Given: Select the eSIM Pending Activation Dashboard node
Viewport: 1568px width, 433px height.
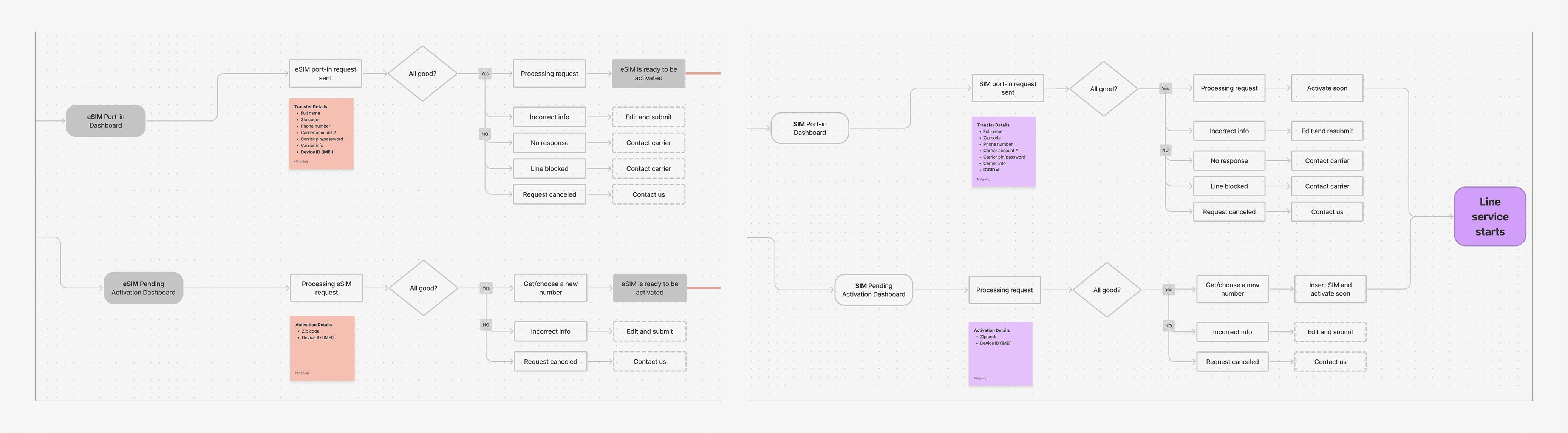Looking at the screenshot, I should point(143,288).
